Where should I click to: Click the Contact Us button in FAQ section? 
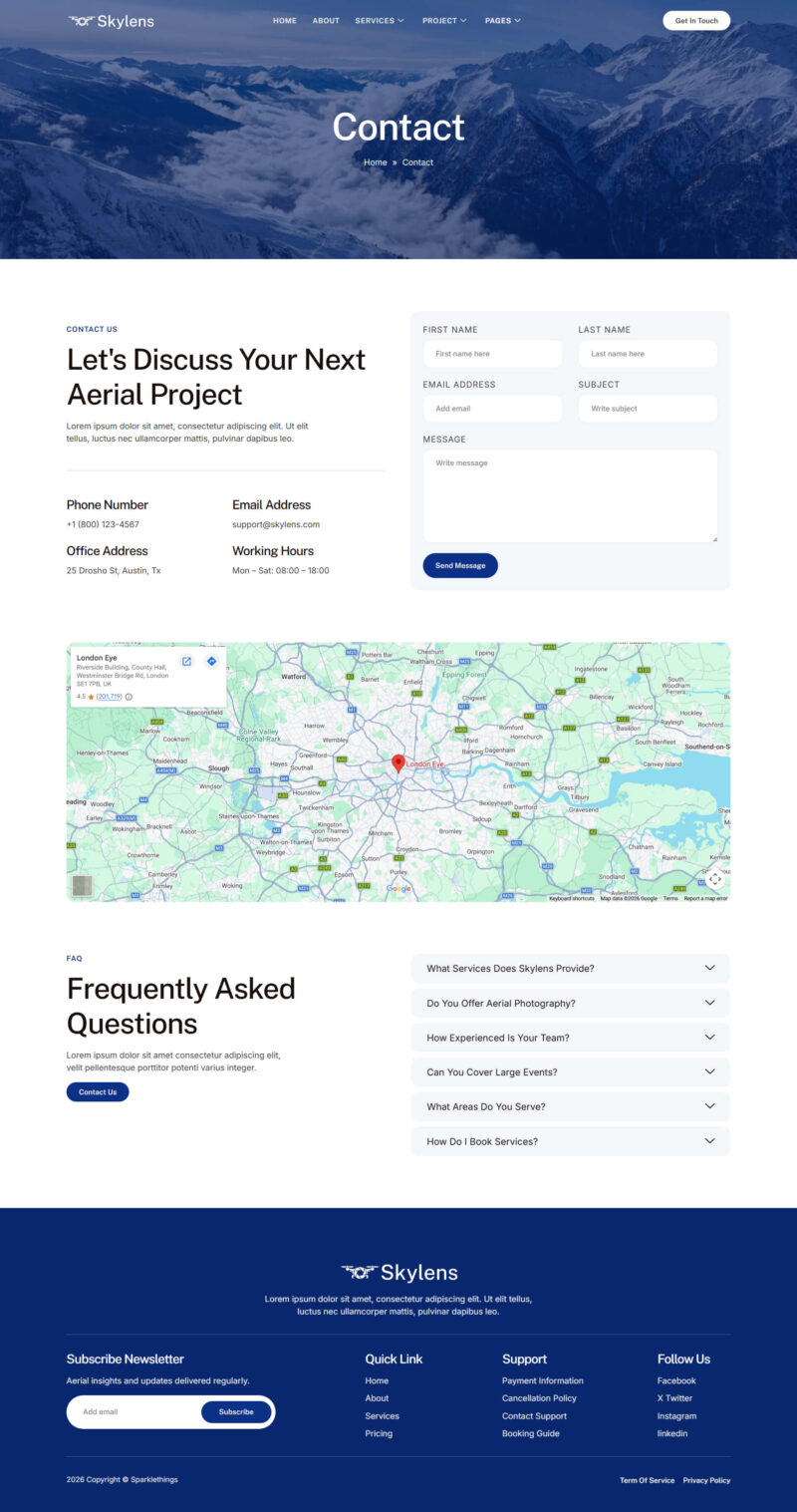(x=98, y=1092)
